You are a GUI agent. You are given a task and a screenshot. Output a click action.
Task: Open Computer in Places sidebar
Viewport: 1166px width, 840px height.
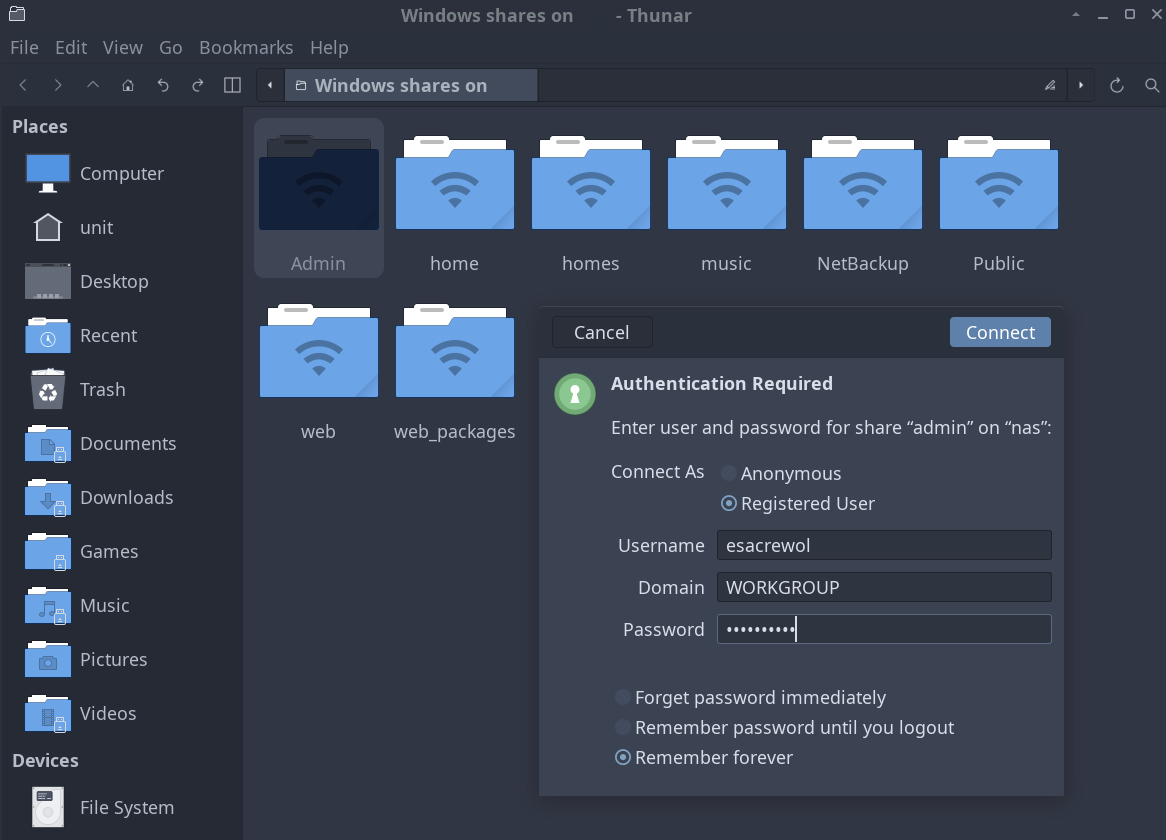pyautogui.click(x=121, y=173)
